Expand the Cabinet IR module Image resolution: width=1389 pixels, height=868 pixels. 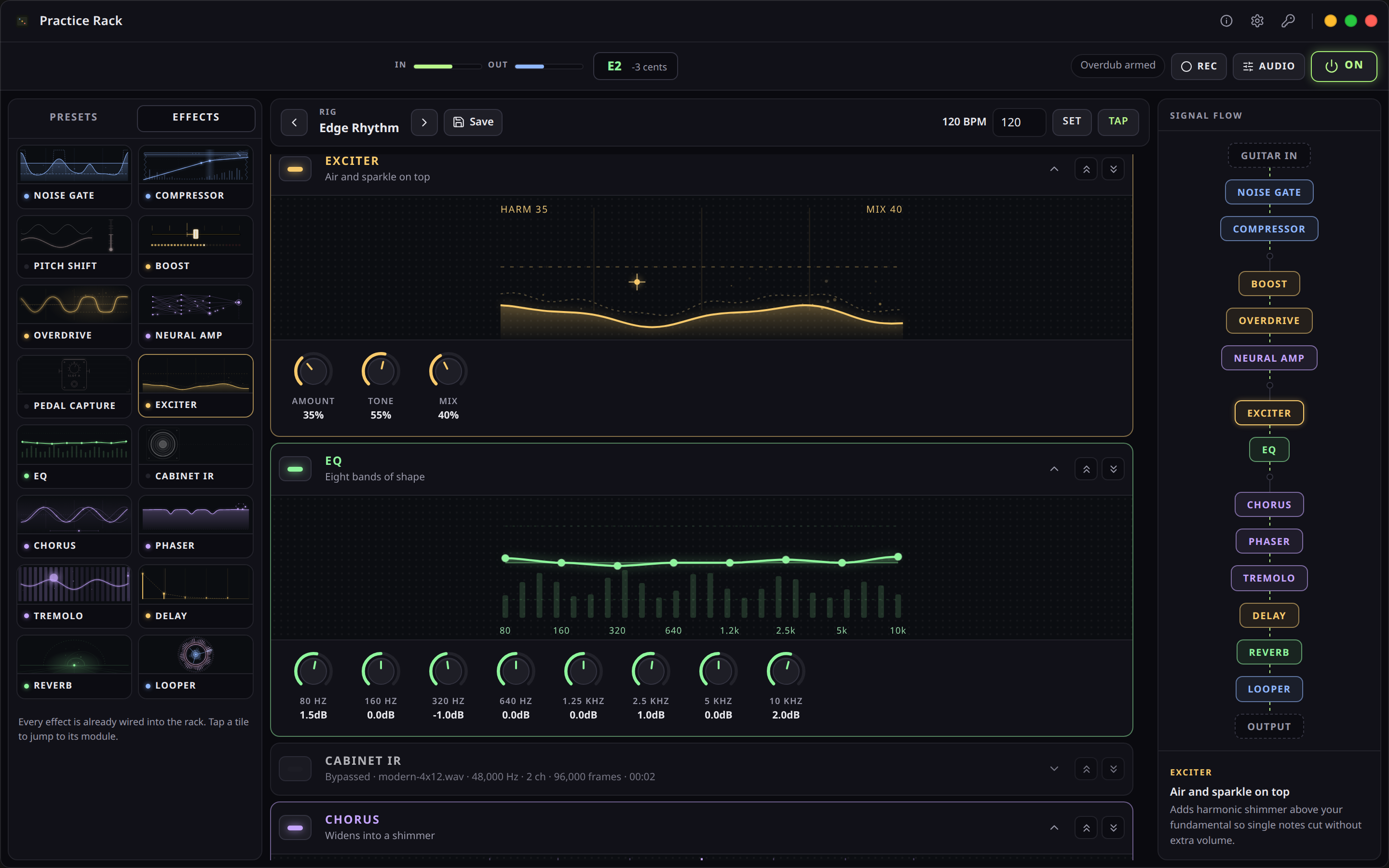coord(1054,769)
